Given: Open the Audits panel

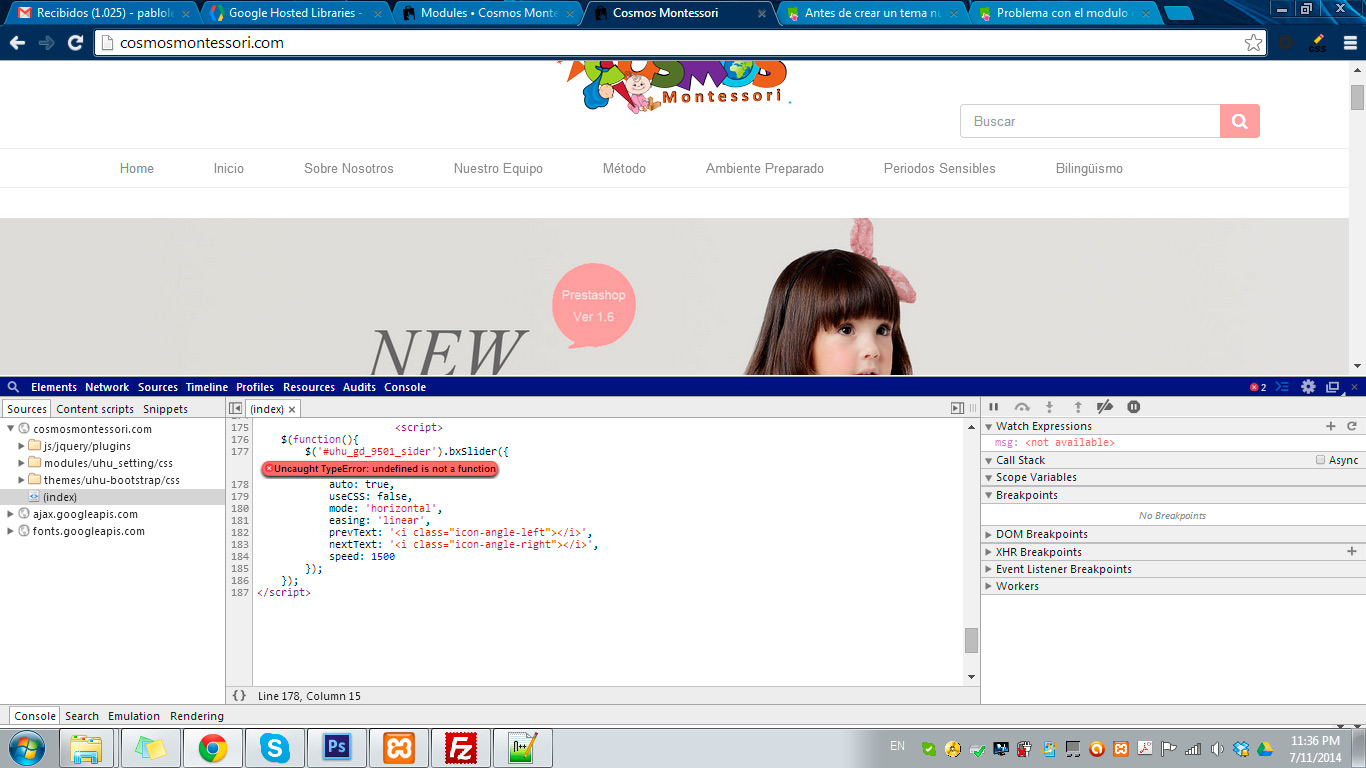Looking at the screenshot, I should pyautogui.click(x=360, y=387).
